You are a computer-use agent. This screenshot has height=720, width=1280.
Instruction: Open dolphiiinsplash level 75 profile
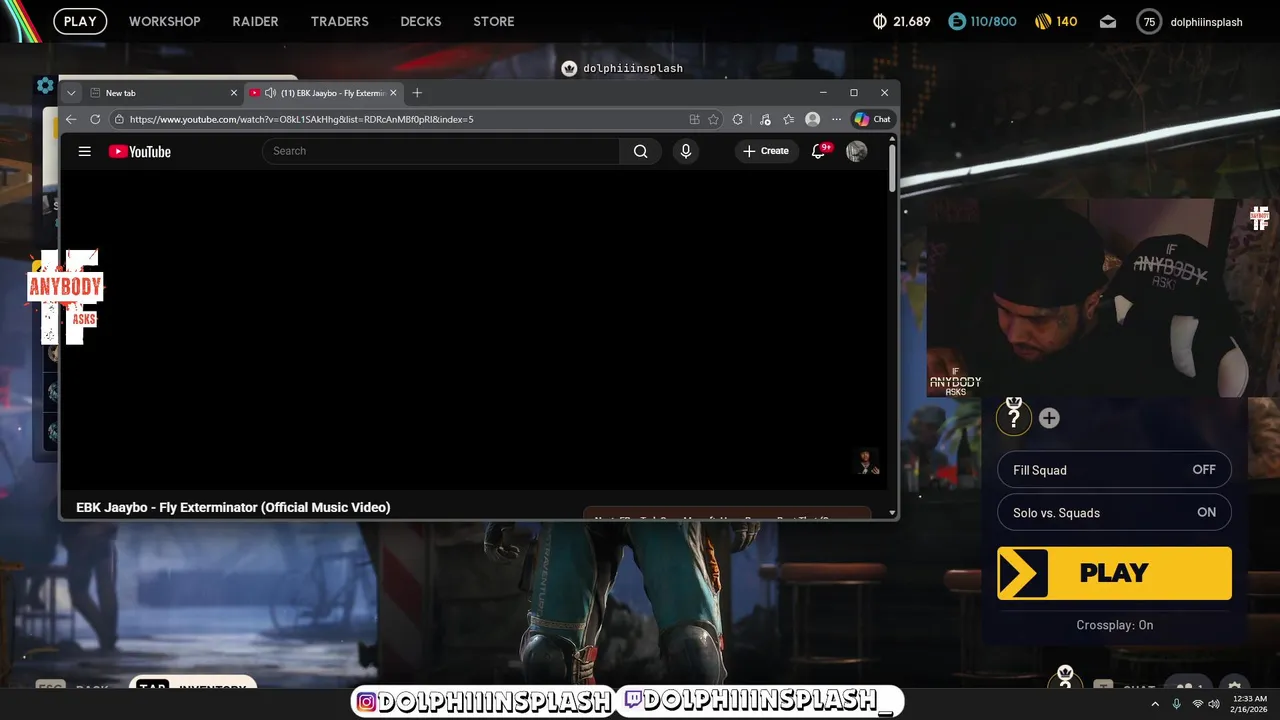(x=1190, y=21)
